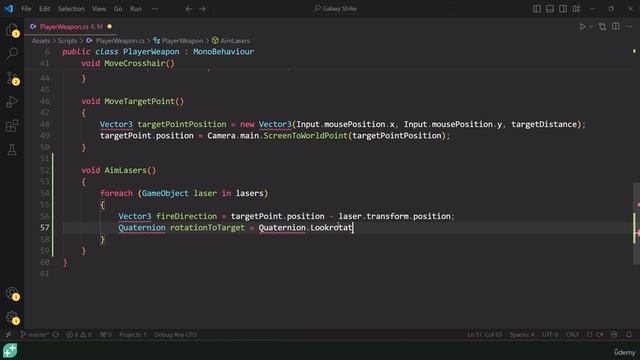
Task: Click Assets in the breadcrumb
Action: (x=40, y=41)
